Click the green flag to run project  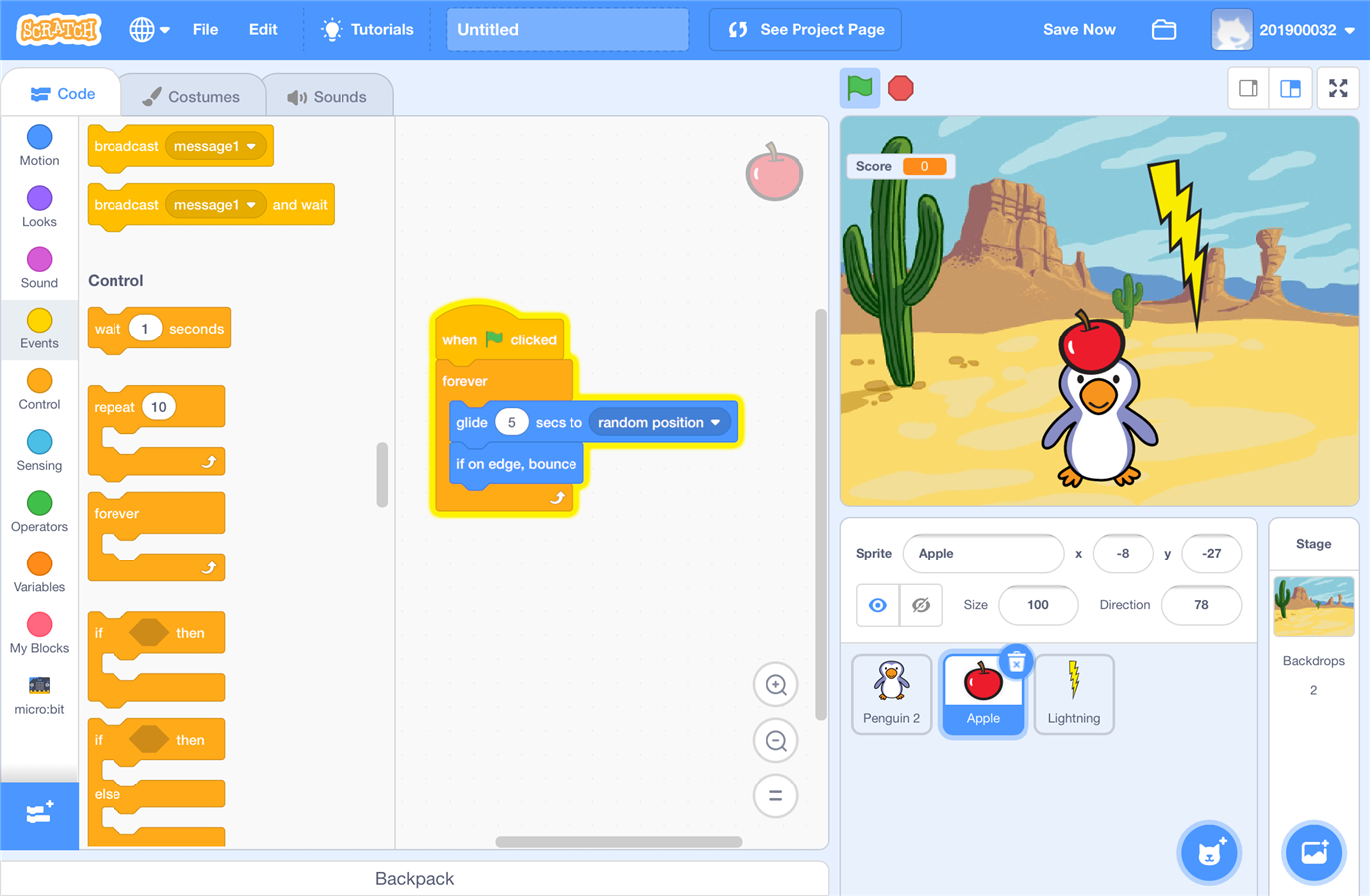pyautogui.click(x=859, y=89)
